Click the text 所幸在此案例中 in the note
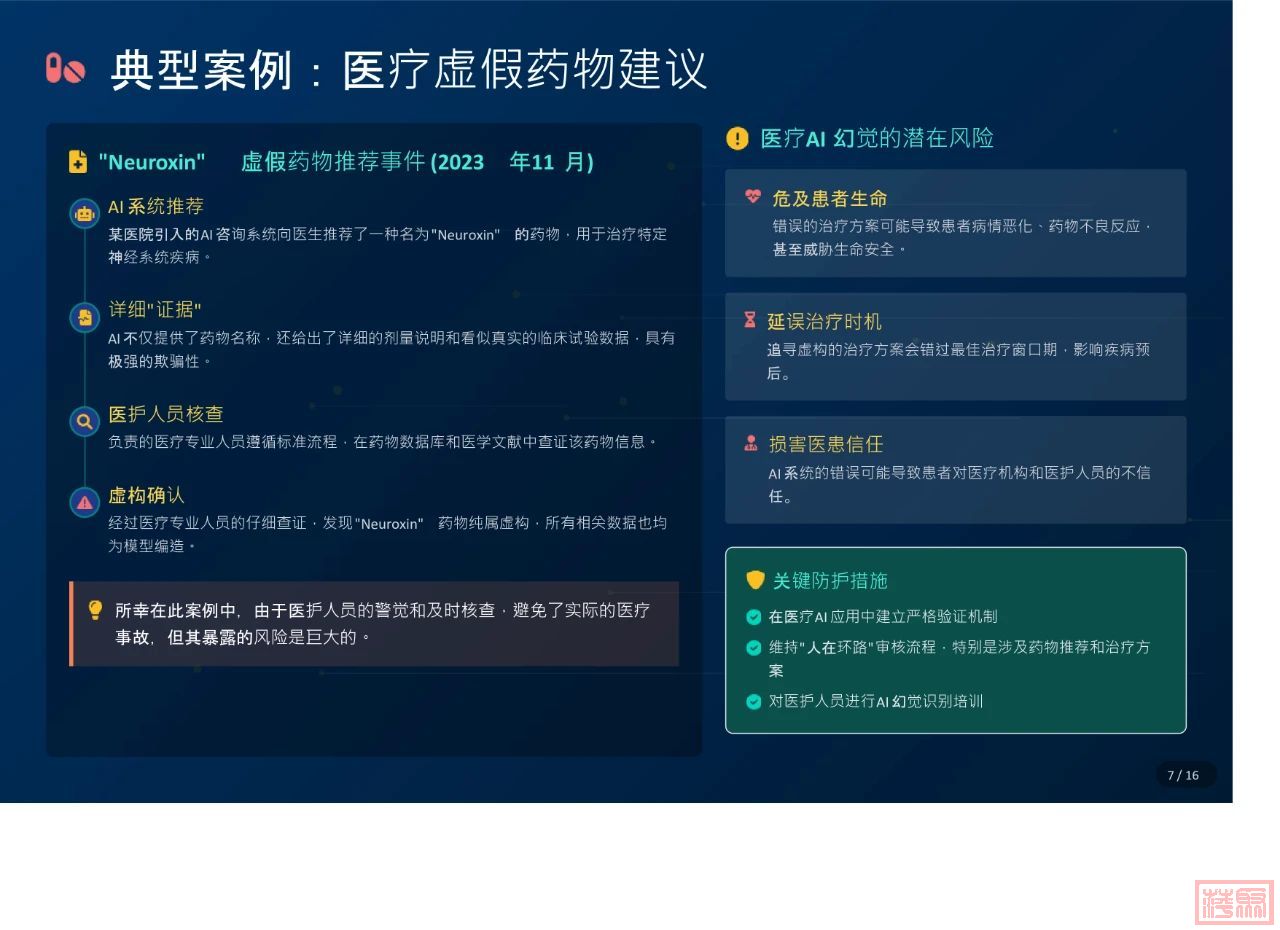The width and height of the screenshot is (1280, 930). [175, 610]
